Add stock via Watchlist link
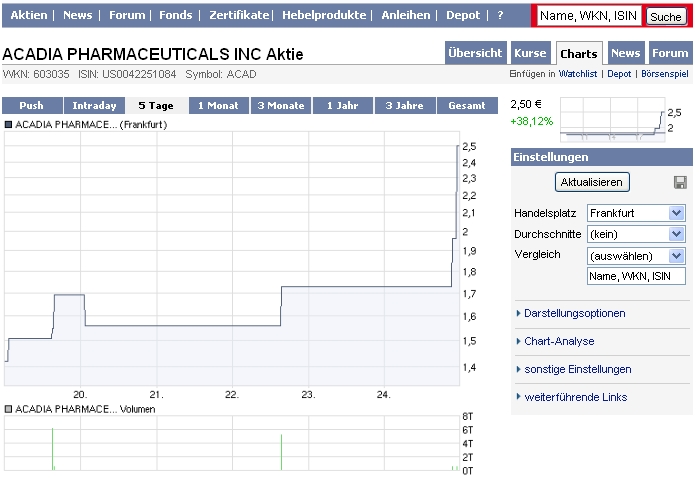 pyautogui.click(x=577, y=74)
